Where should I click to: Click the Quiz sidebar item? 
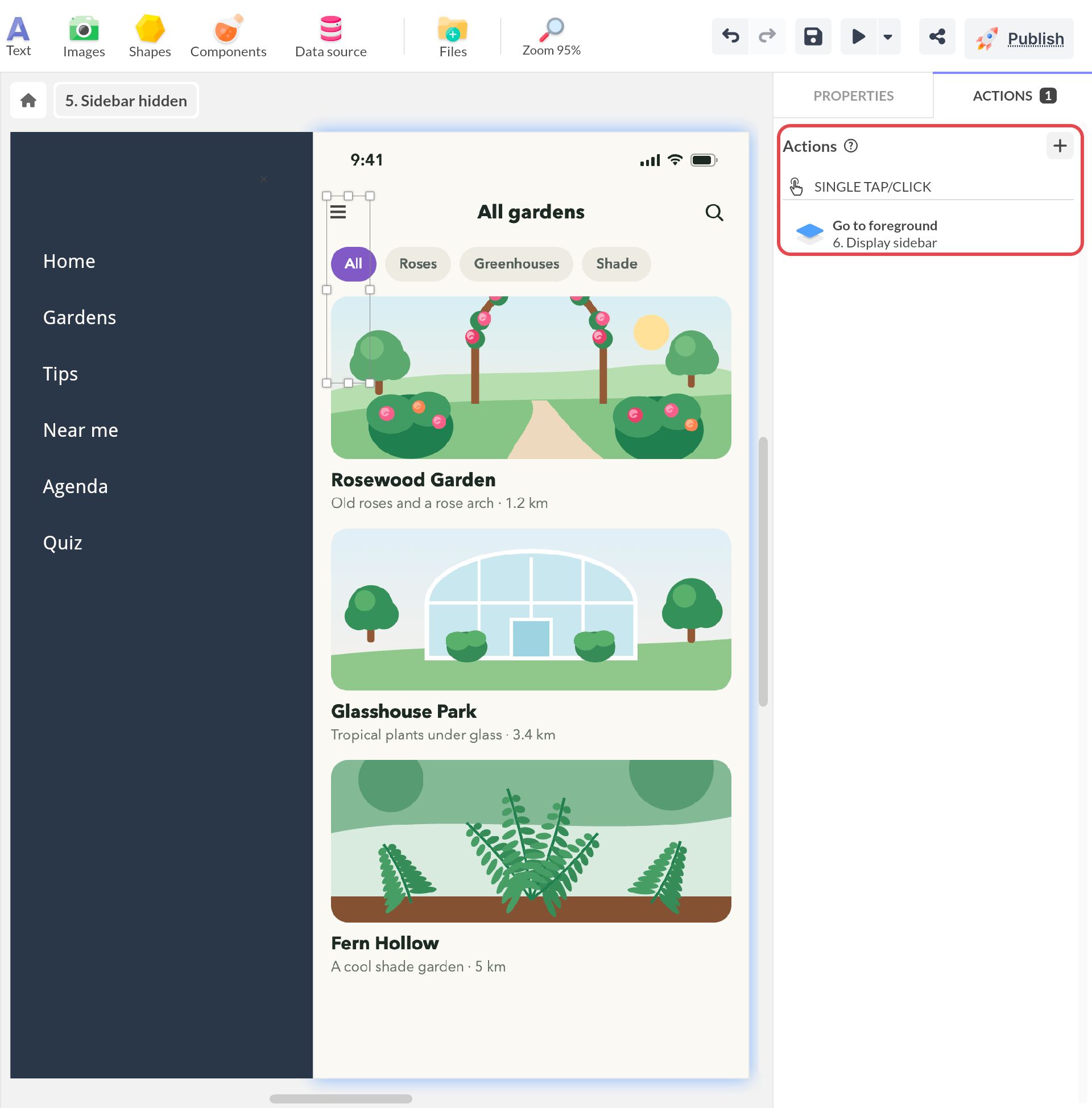click(x=63, y=543)
